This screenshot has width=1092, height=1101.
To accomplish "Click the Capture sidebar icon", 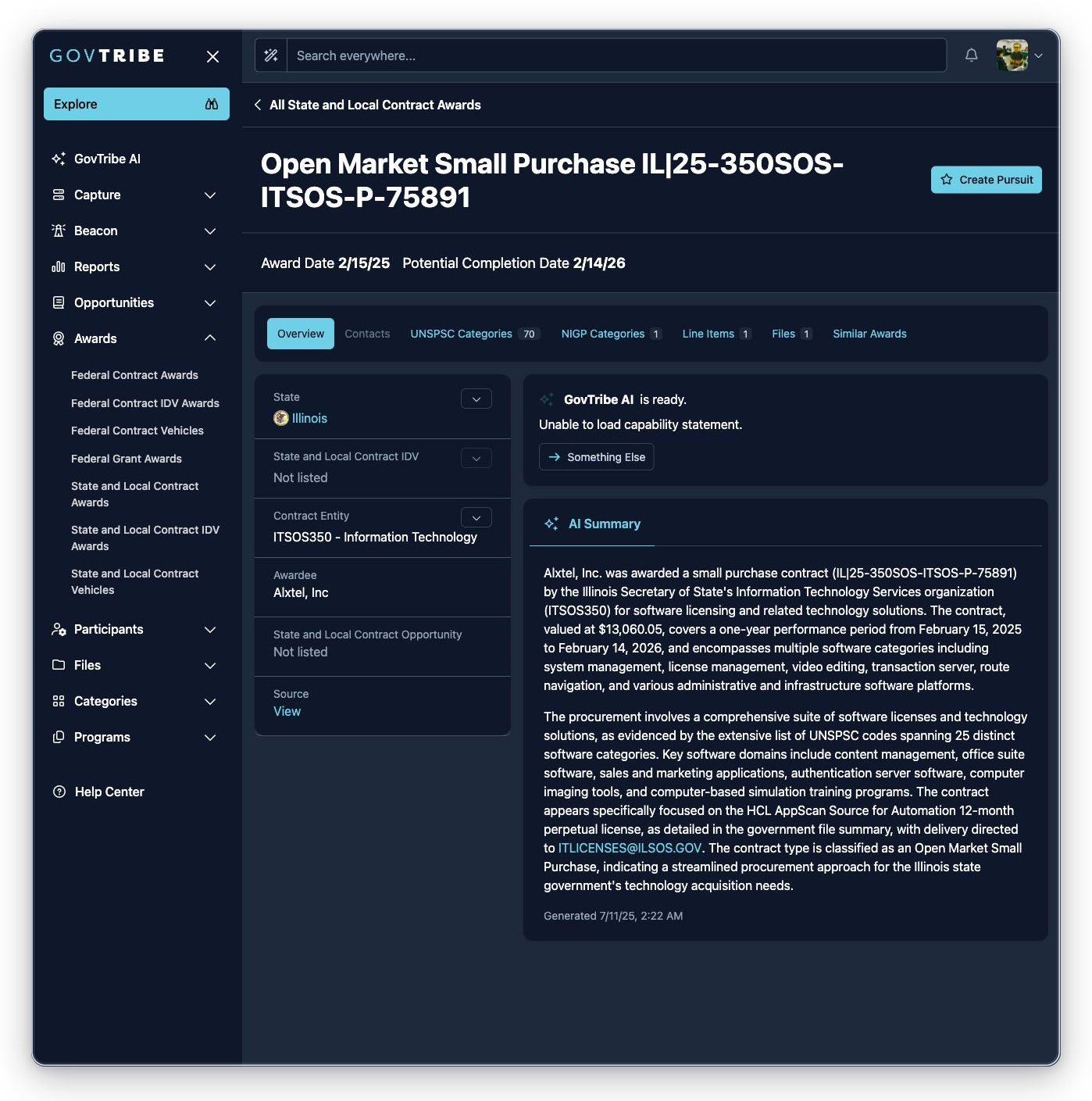I will tap(59, 195).
